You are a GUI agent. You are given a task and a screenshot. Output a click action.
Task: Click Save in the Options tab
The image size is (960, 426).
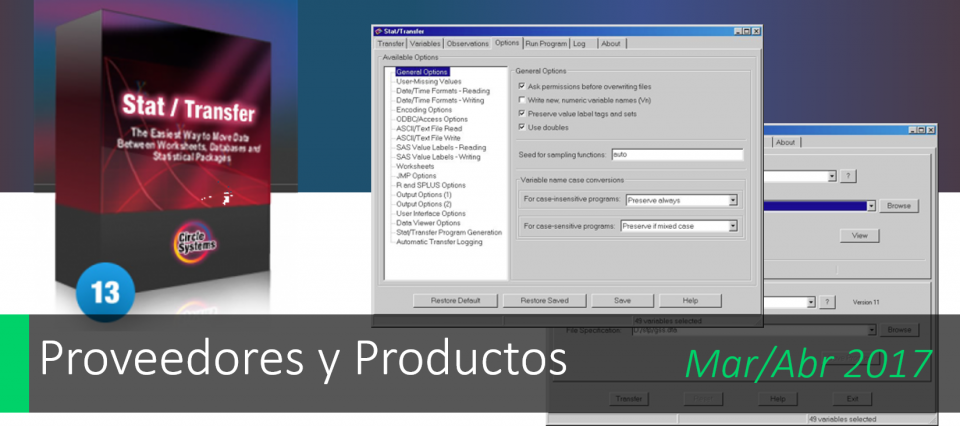pyautogui.click(x=622, y=301)
